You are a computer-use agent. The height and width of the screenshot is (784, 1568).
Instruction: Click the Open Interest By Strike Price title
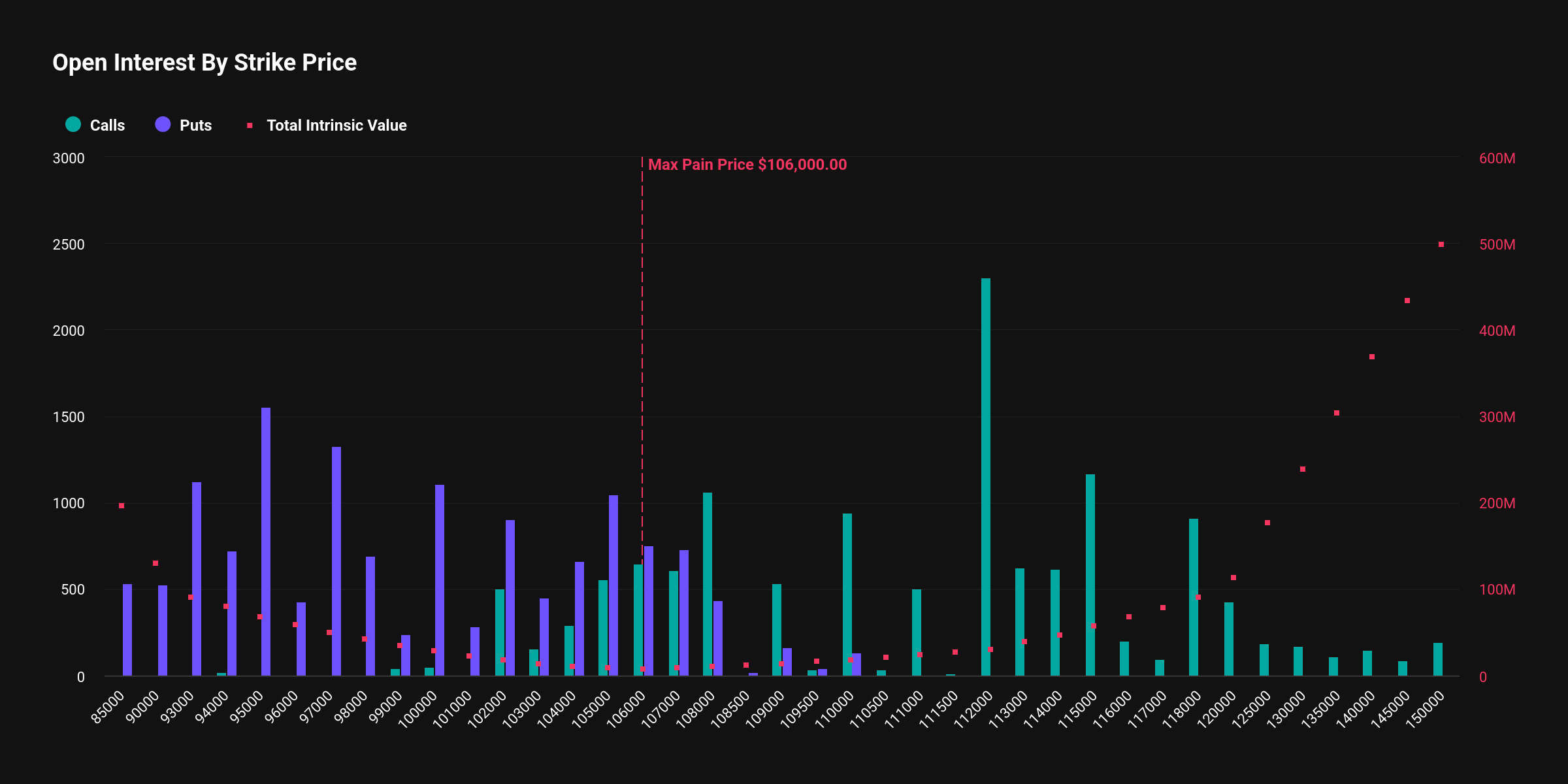click(204, 63)
